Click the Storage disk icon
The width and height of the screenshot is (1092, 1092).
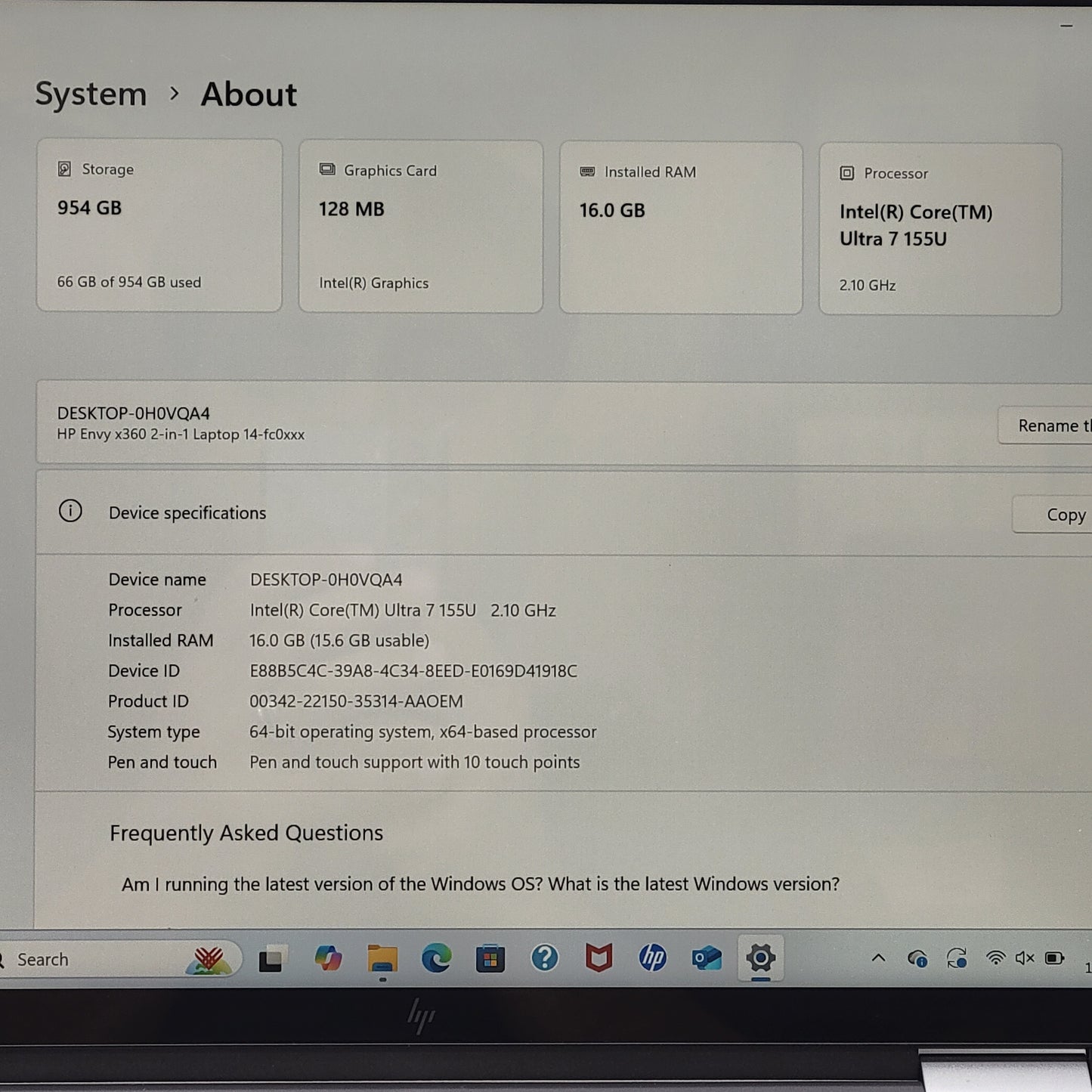click(65, 169)
